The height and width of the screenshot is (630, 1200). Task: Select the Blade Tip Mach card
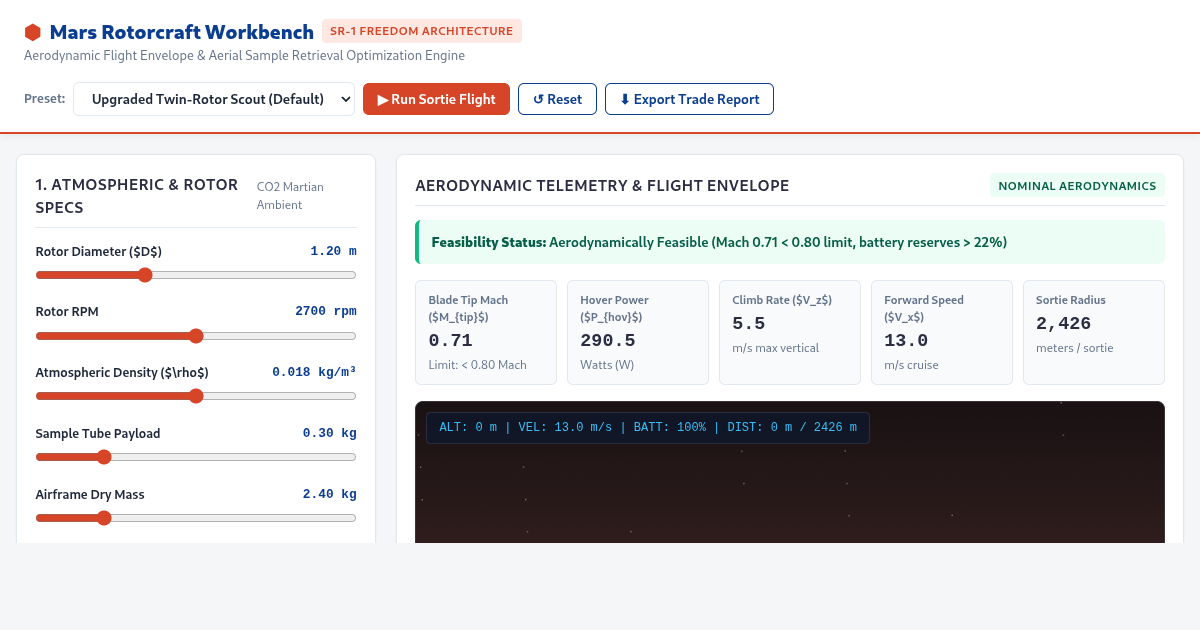pos(486,333)
